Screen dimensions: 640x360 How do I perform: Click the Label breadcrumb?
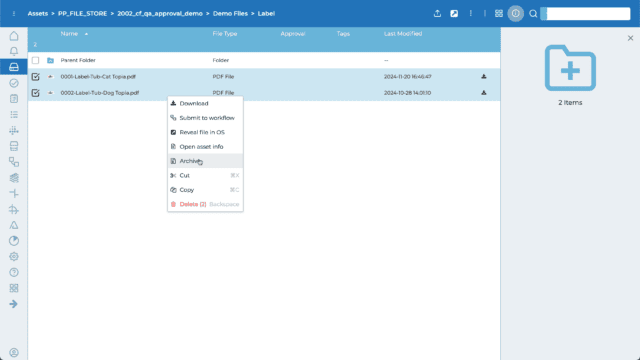coord(266,13)
